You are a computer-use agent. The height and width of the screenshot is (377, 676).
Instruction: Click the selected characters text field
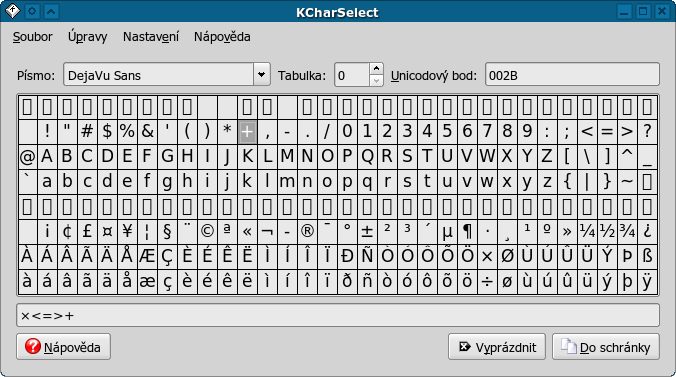[338, 315]
